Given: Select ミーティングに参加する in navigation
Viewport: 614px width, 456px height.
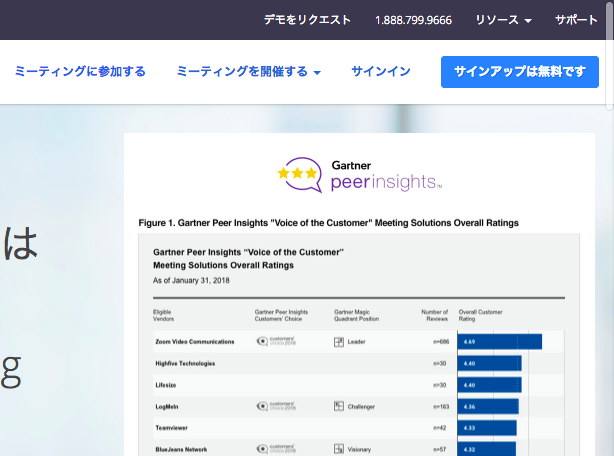Looking at the screenshot, I should [80, 72].
